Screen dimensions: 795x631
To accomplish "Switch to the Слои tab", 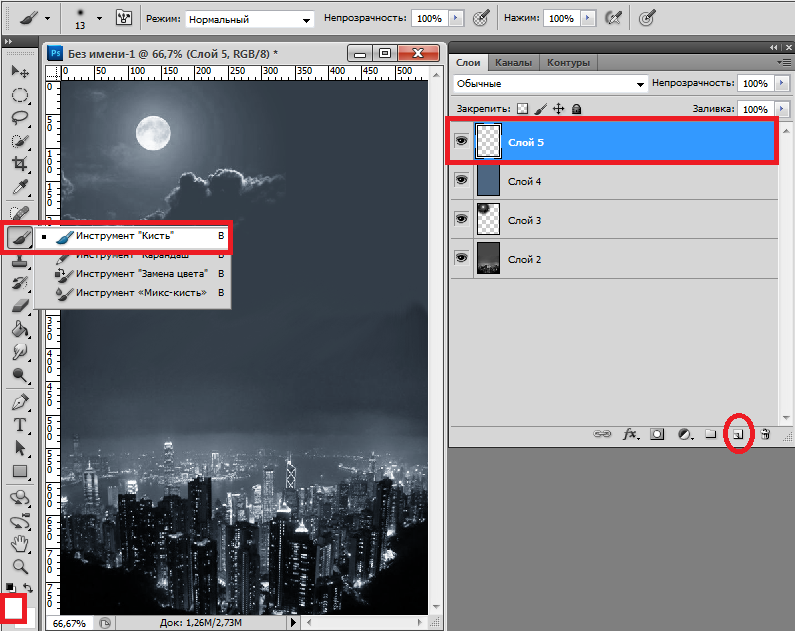I will [x=468, y=62].
